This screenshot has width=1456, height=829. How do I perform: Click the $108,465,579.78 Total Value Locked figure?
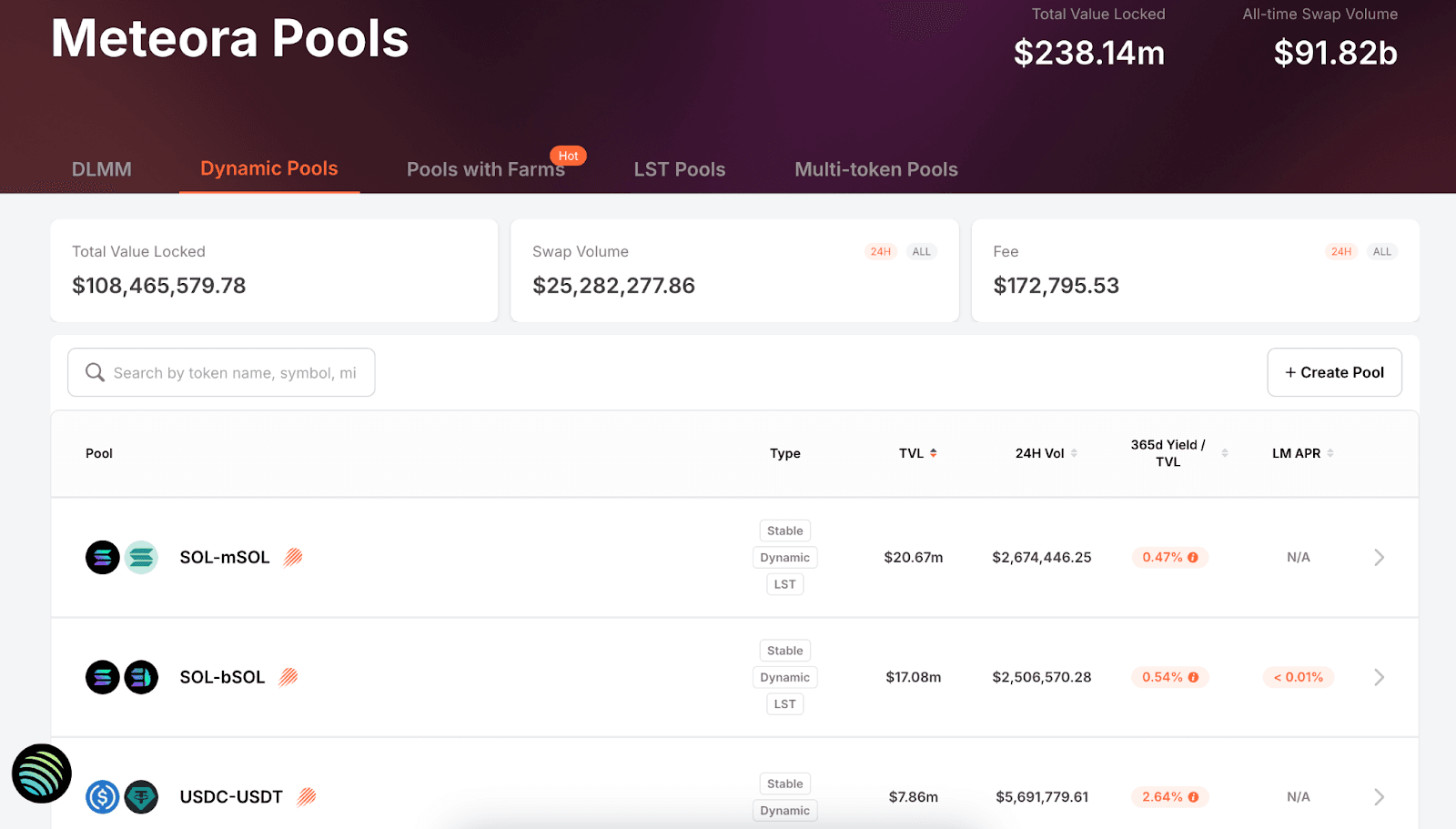click(x=159, y=286)
